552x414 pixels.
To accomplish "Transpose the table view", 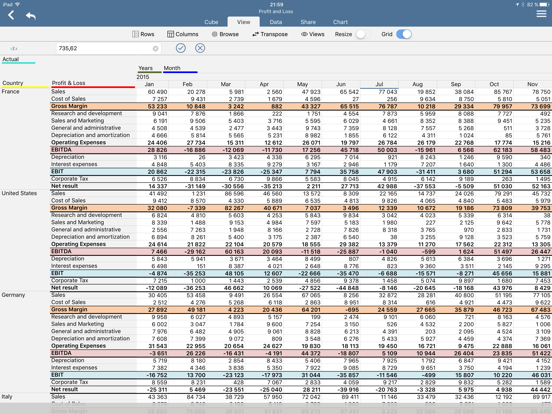I will 270,34.
